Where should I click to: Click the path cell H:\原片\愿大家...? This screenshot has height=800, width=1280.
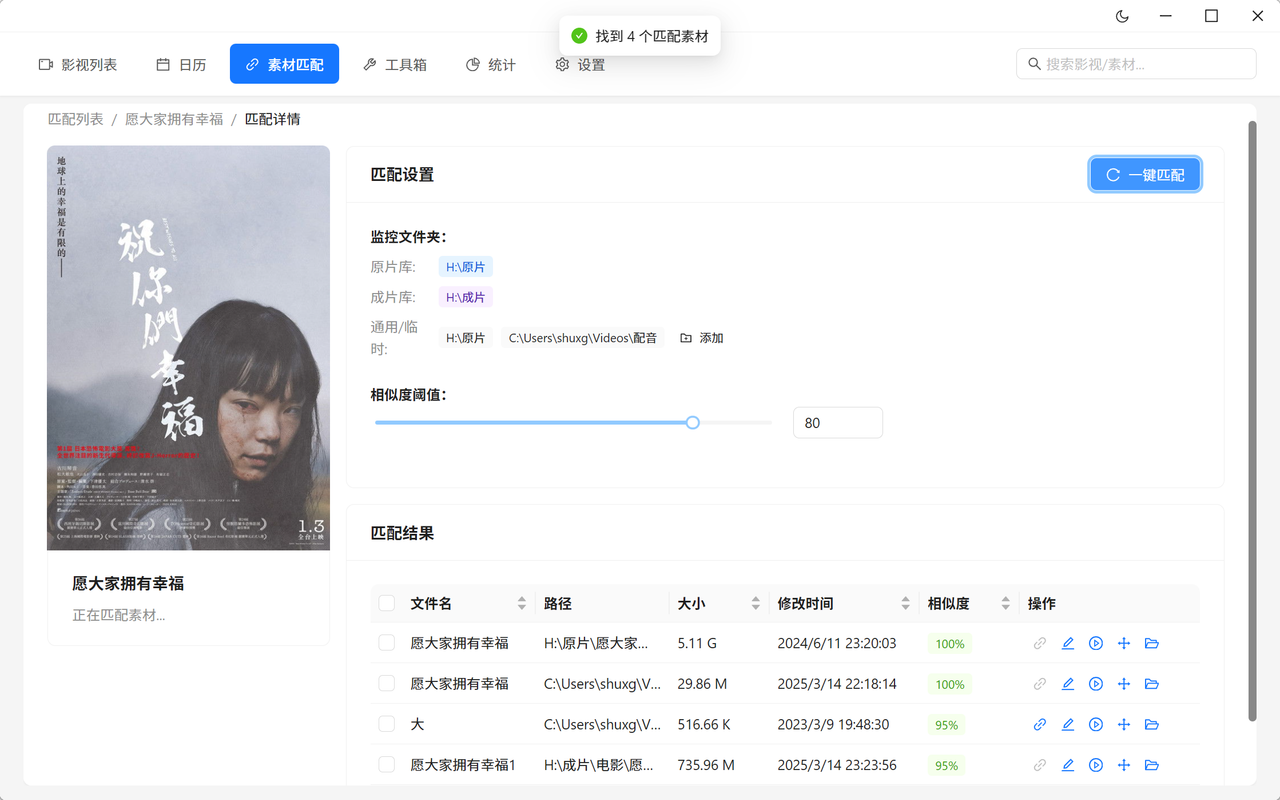(x=596, y=643)
